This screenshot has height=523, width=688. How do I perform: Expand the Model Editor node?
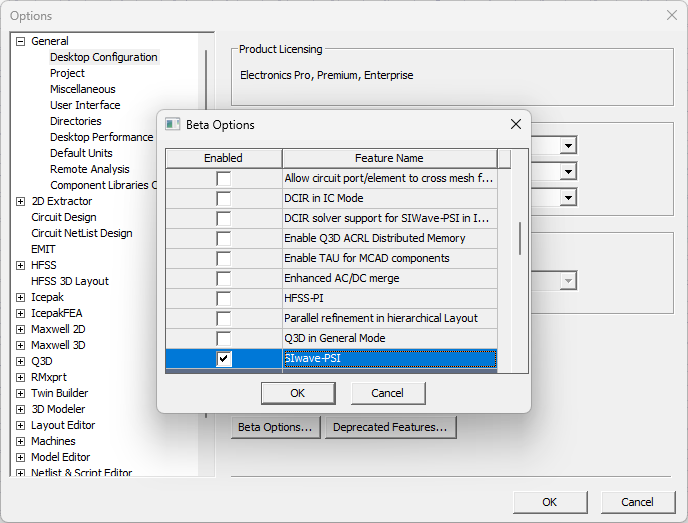pos(20,458)
